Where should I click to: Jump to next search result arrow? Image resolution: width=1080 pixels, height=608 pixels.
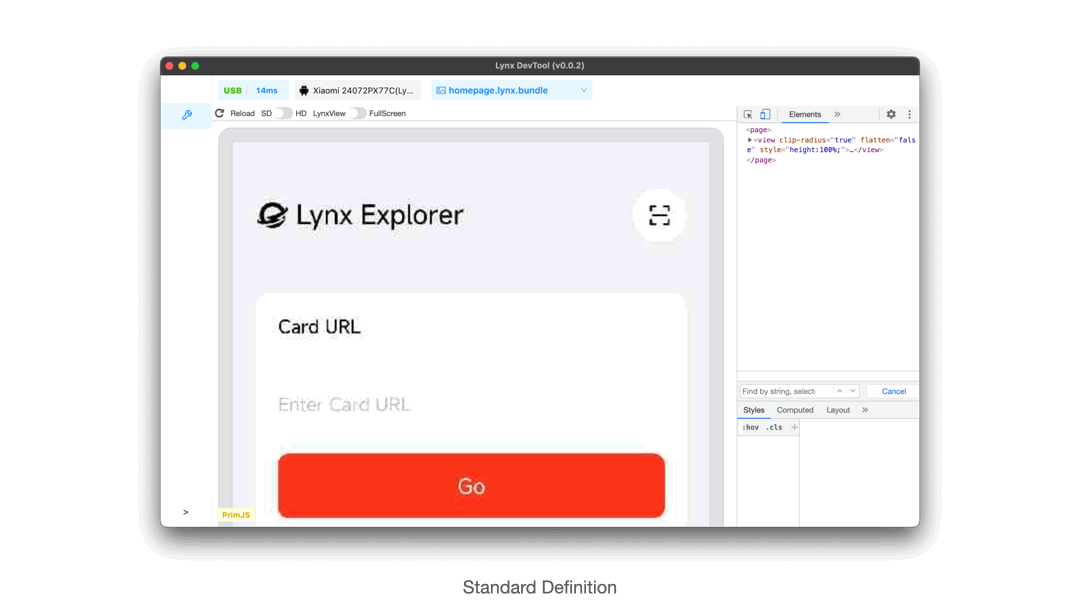click(x=853, y=391)
